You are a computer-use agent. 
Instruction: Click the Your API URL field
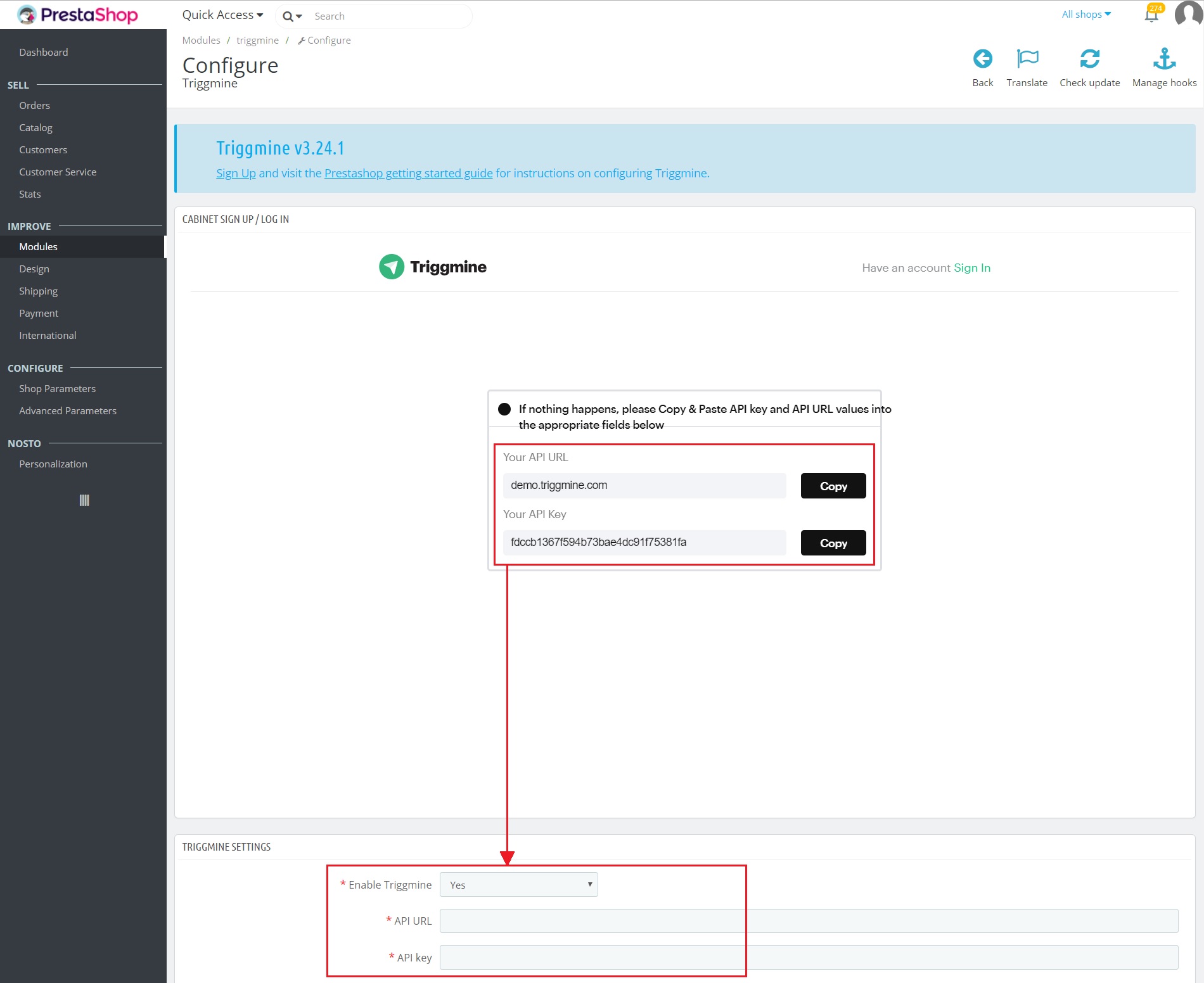tap(644, 485)
